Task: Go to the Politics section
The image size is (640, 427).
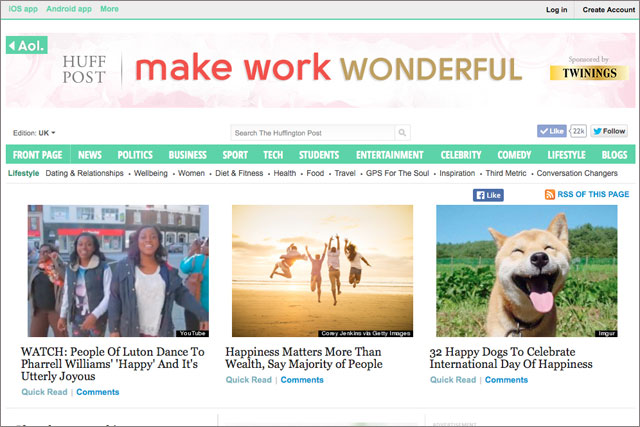Action: point(135,155)
